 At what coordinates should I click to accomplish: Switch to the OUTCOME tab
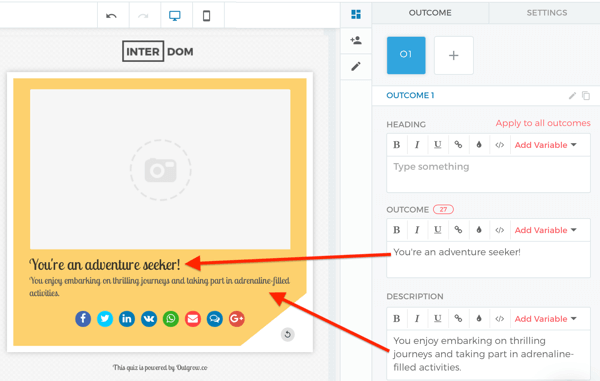coord(430,13)
